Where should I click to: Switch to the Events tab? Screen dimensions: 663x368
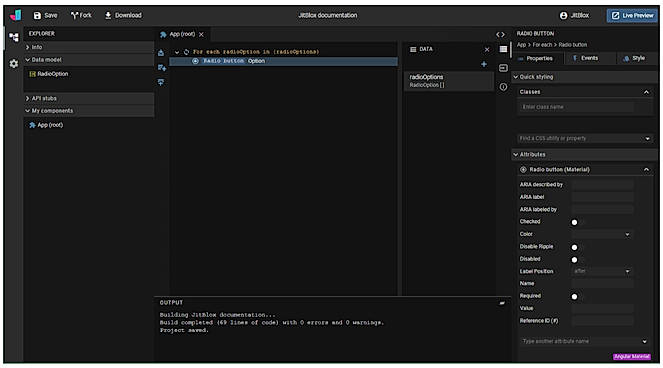585,58
